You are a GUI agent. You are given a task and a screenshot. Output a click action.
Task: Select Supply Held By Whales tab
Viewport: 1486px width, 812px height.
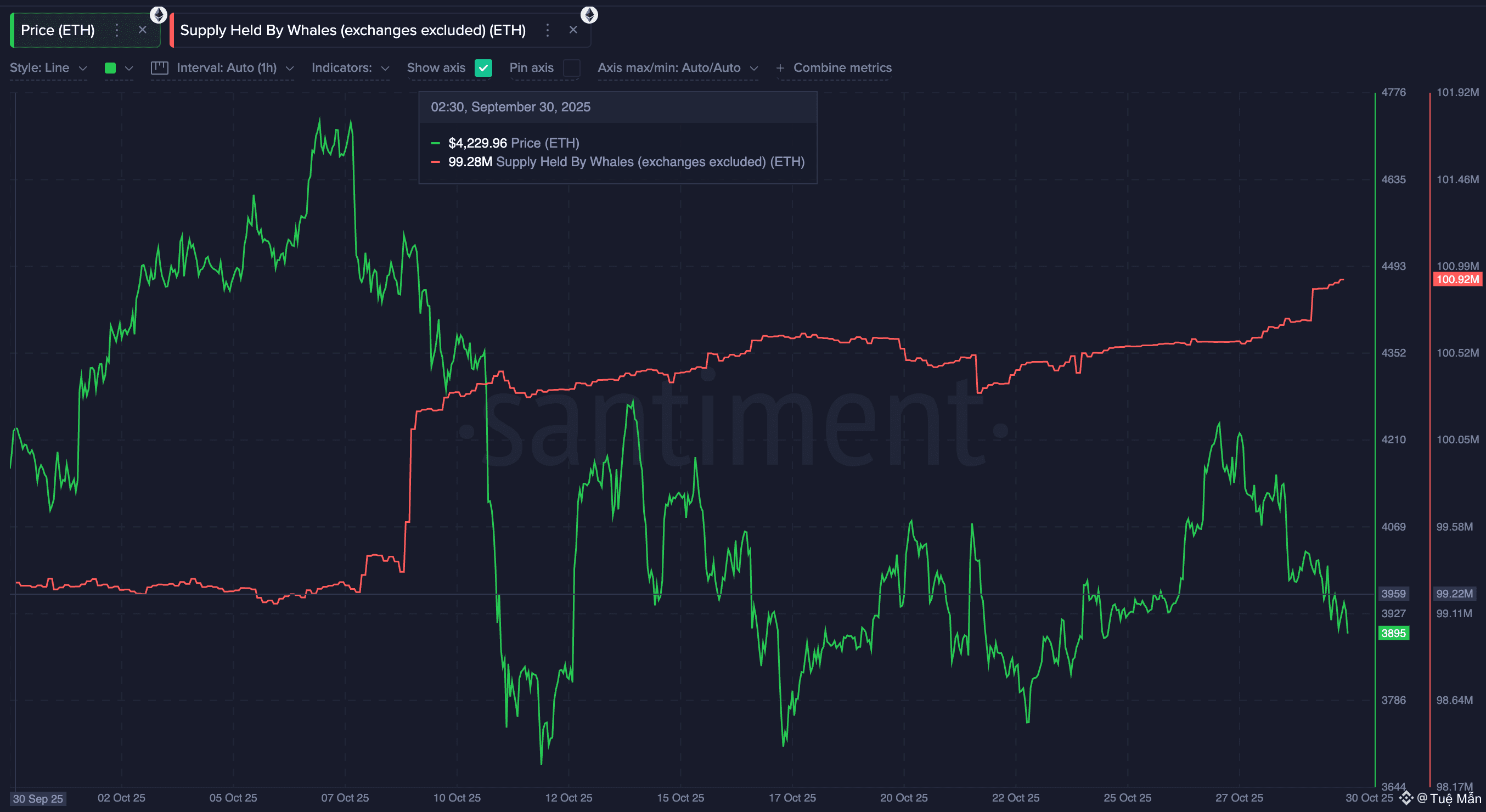click(x=352, y=30)
